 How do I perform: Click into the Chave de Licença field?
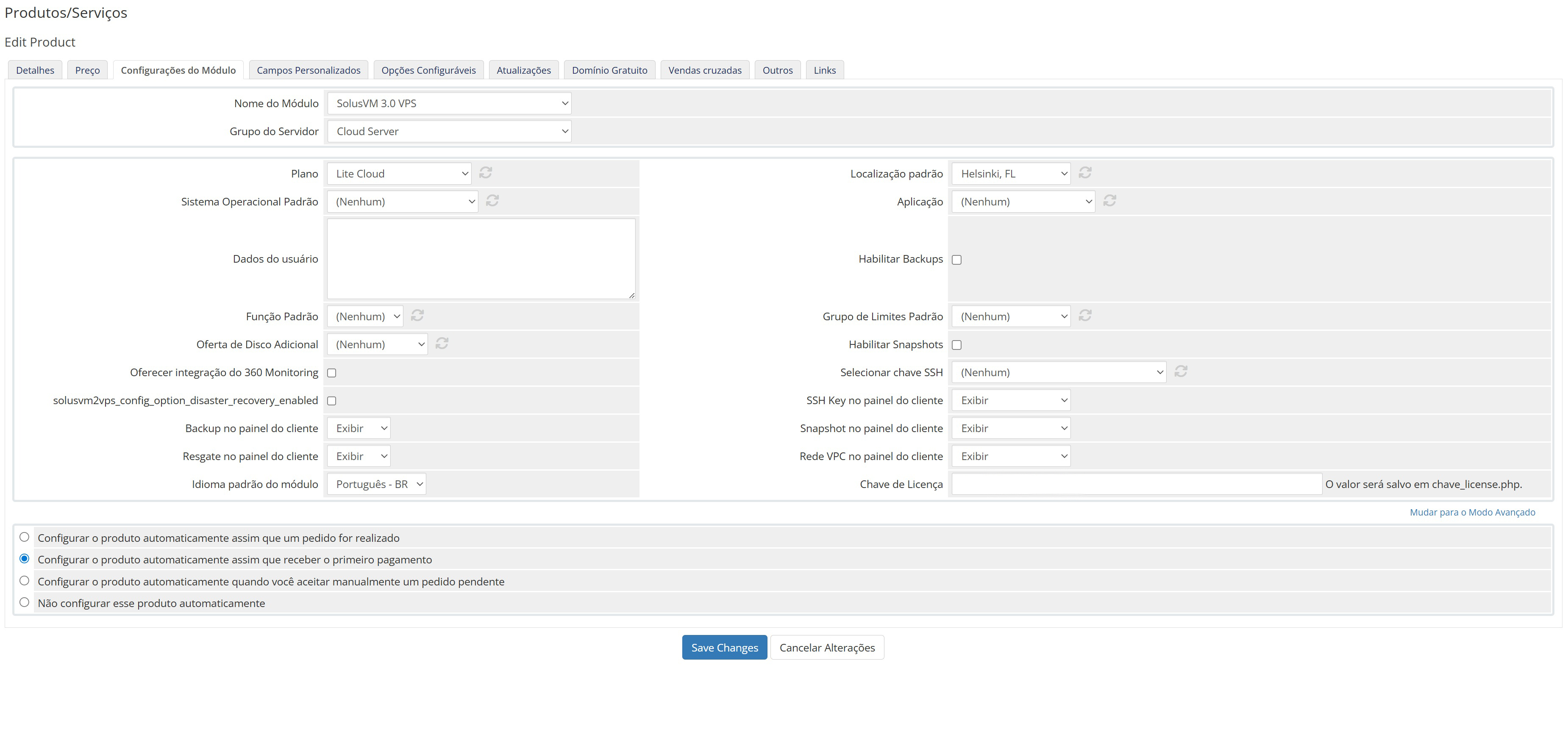[1136, 484]
